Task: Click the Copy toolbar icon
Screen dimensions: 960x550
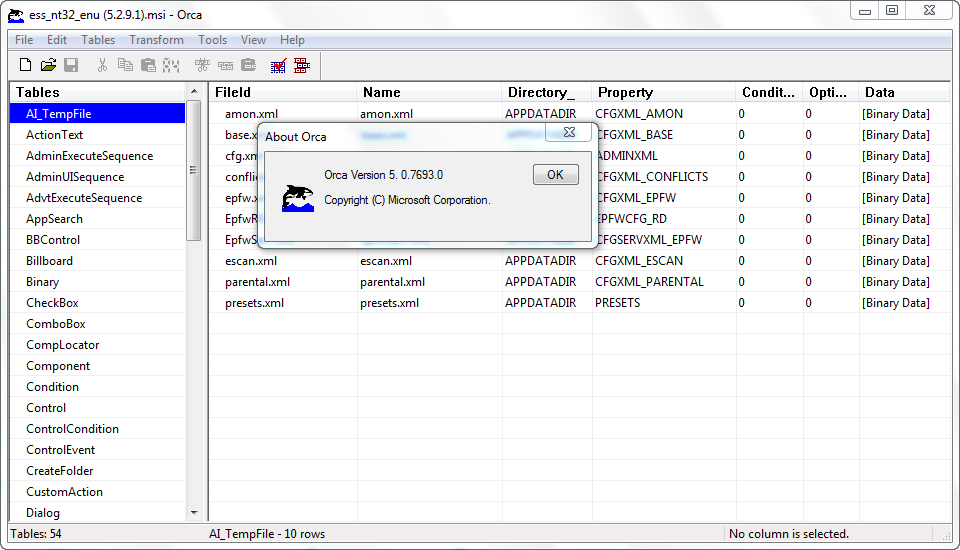Action: pos(125,65)
